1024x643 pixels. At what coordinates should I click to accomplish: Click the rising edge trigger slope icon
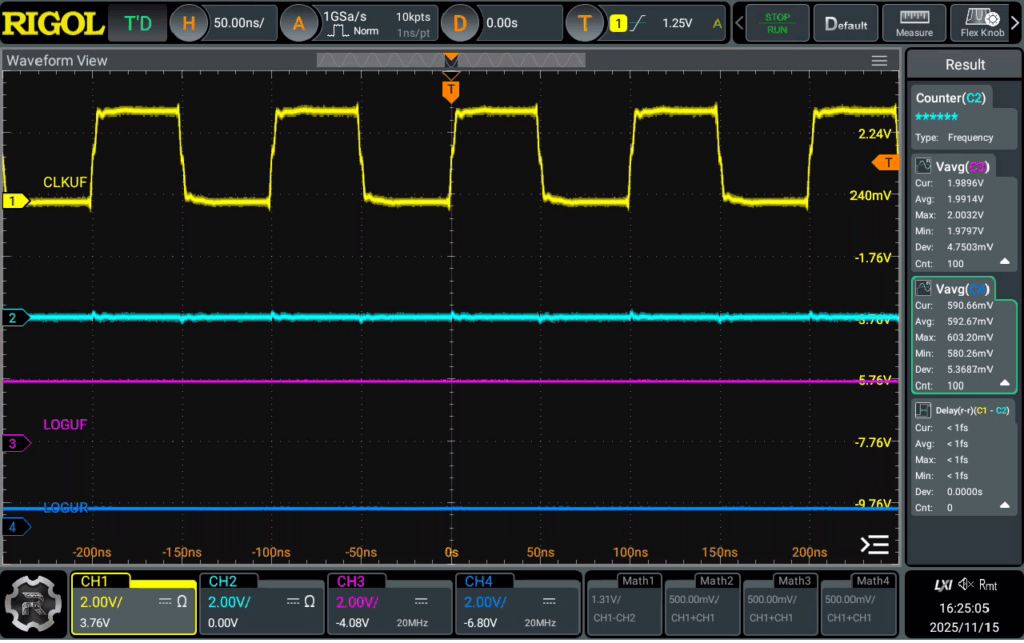[x=637, y=24]
